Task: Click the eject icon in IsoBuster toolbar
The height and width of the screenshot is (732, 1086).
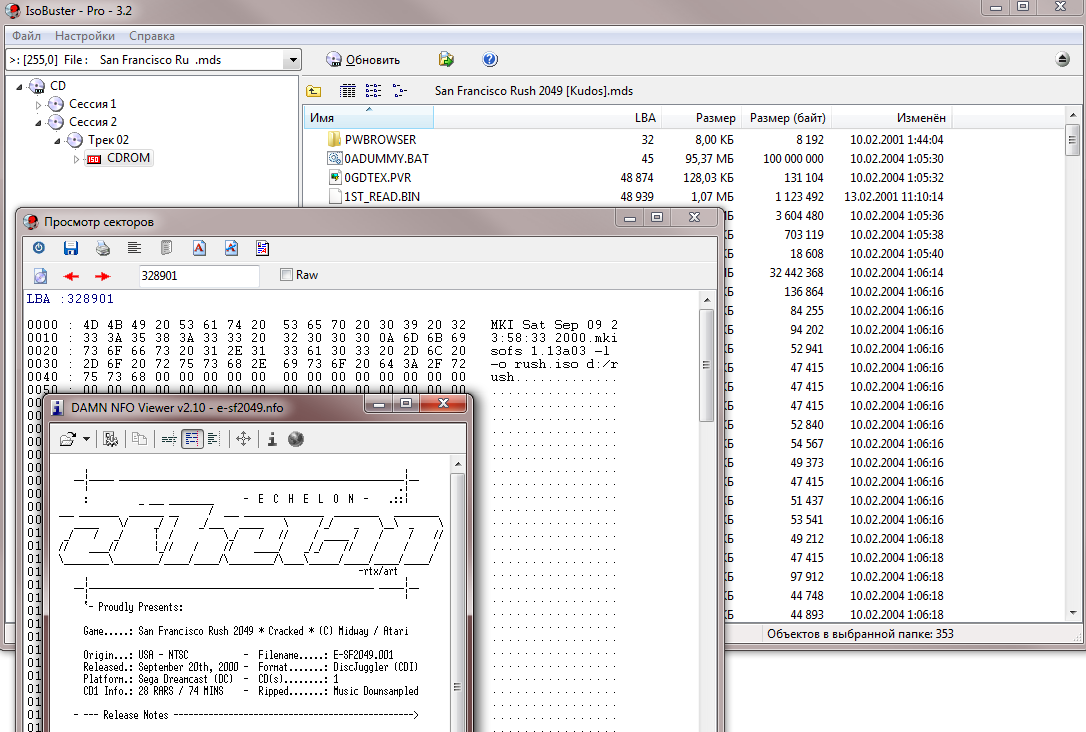Action: [x=1063, y=60]
